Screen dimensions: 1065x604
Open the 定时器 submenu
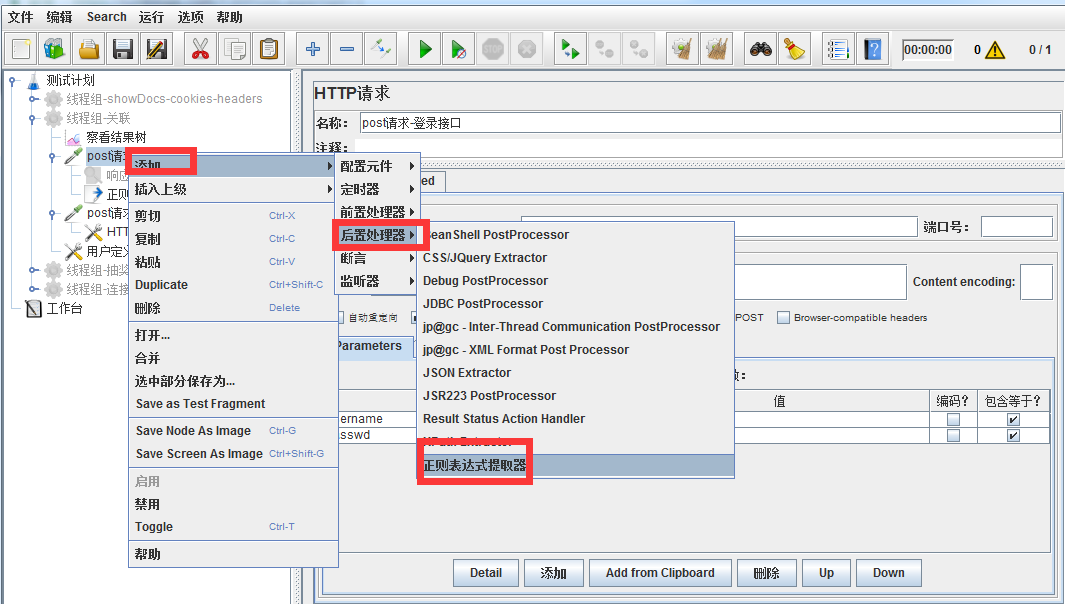[377, 189]
